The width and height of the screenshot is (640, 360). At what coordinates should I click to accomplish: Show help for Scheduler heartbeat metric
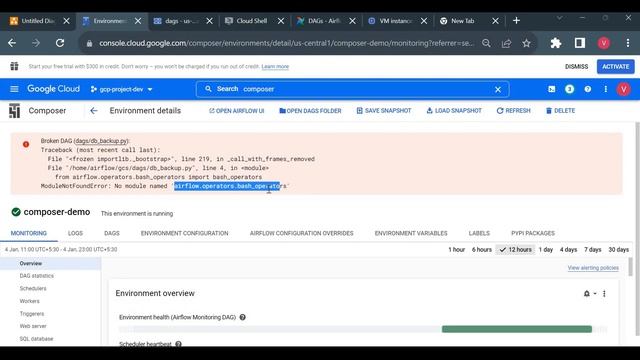[178, 344]
